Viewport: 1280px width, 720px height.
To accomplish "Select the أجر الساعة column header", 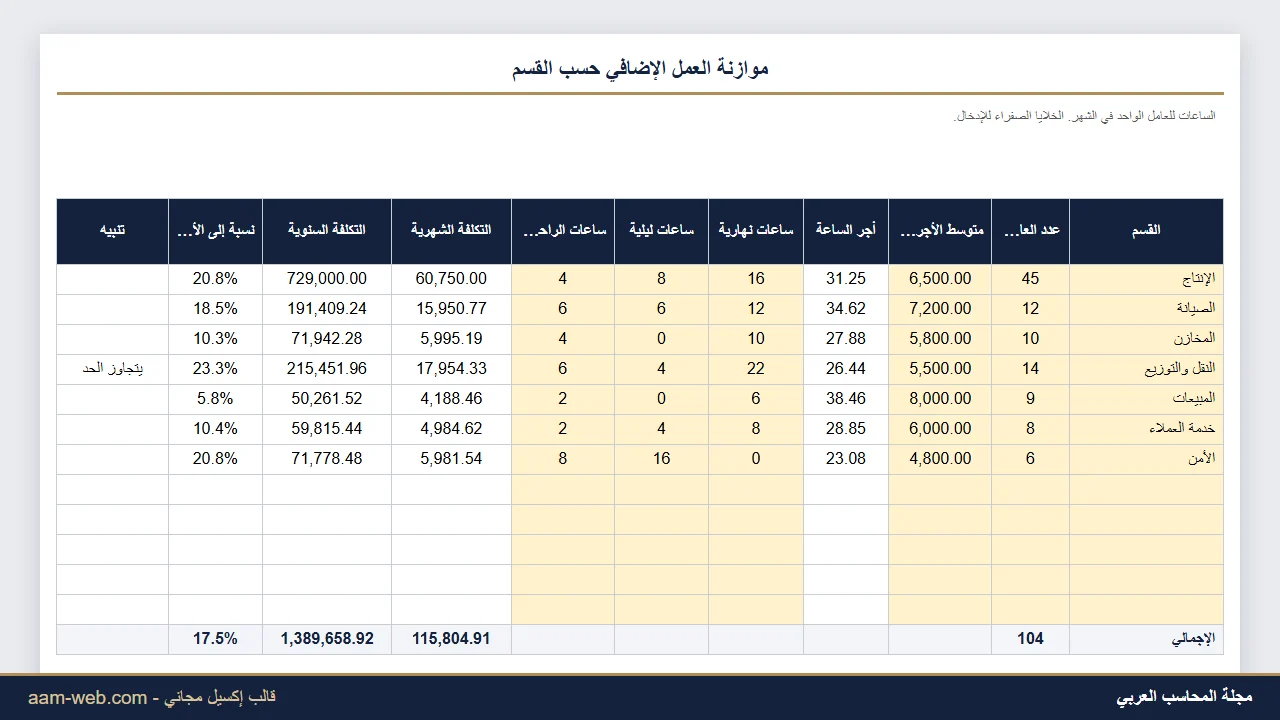I will click(846, 231).
